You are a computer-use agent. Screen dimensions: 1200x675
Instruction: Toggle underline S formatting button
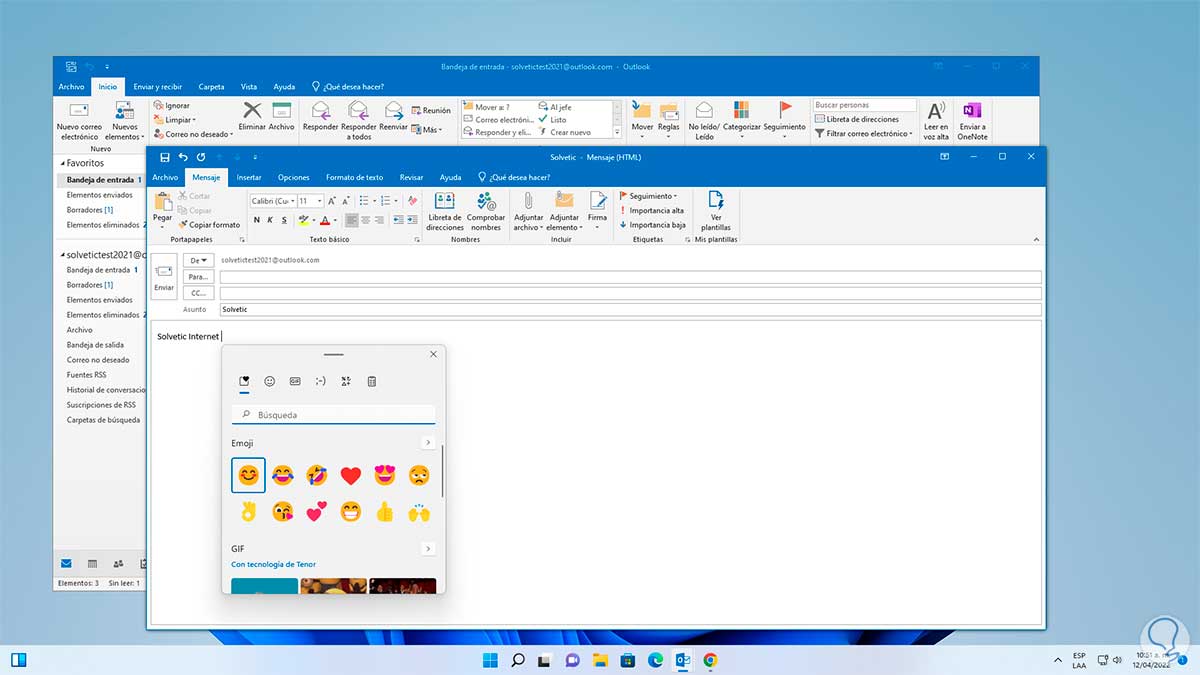(284, 220)
